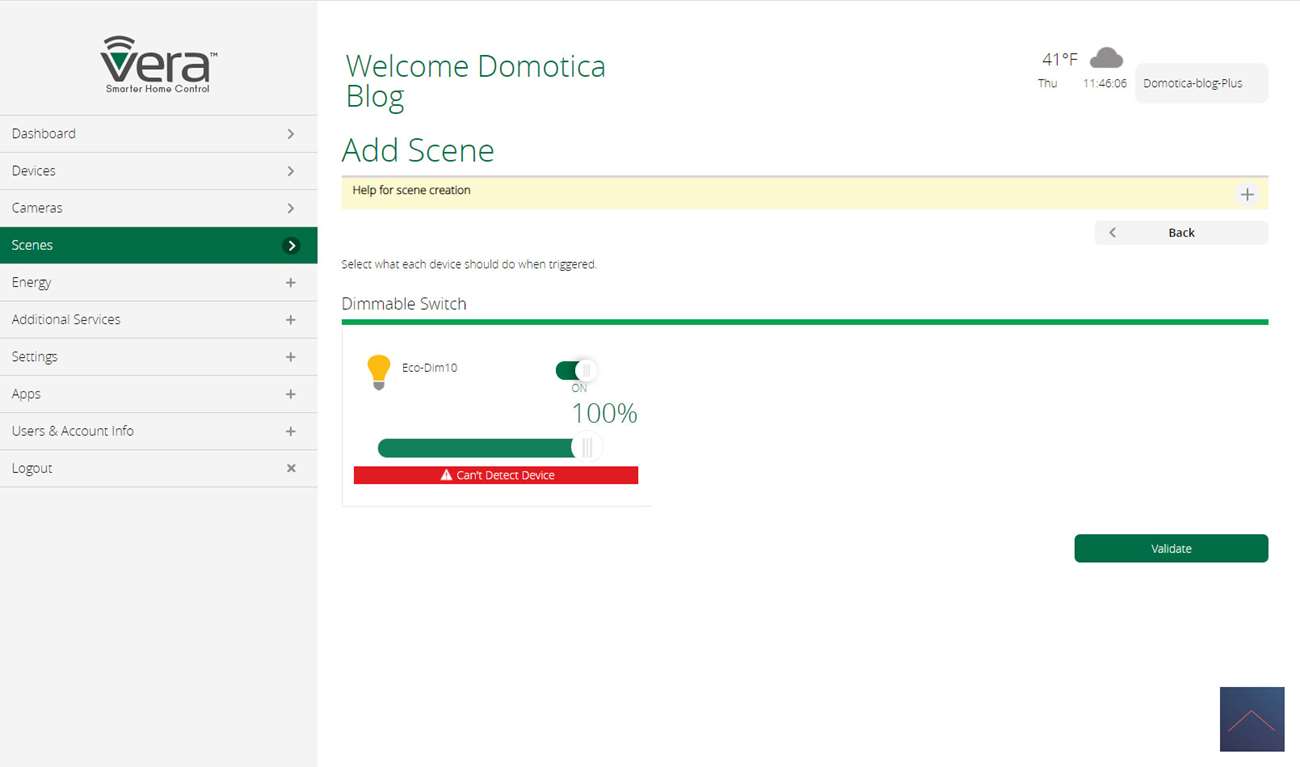Expand the Help for scene creation panel
Screen dimensions: 1300x767
coord(1246,194)
